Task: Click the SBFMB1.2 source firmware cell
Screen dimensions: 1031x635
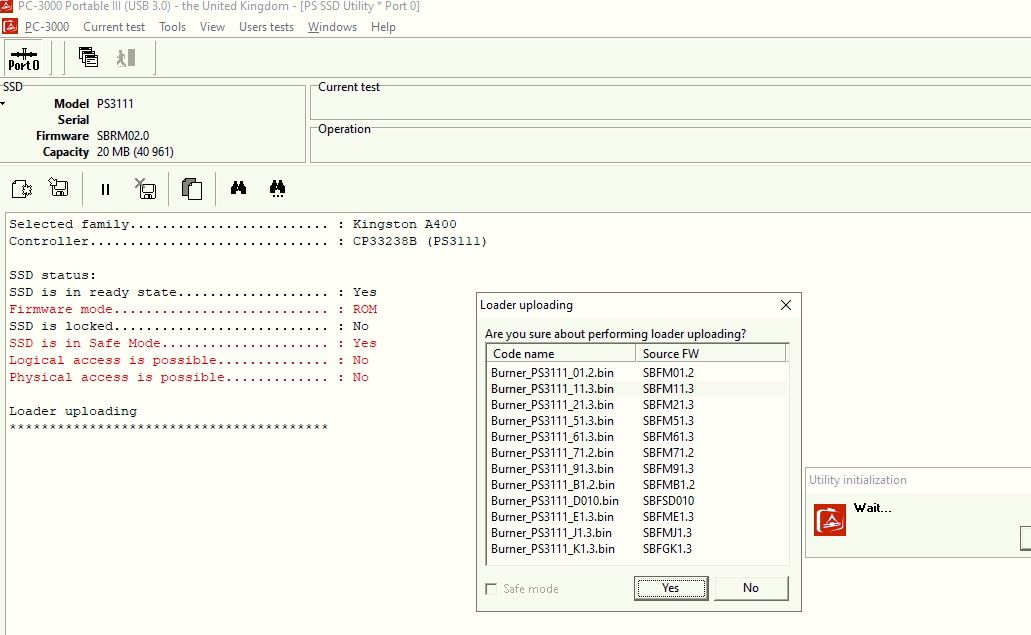Action: click(x=669, y=484)
